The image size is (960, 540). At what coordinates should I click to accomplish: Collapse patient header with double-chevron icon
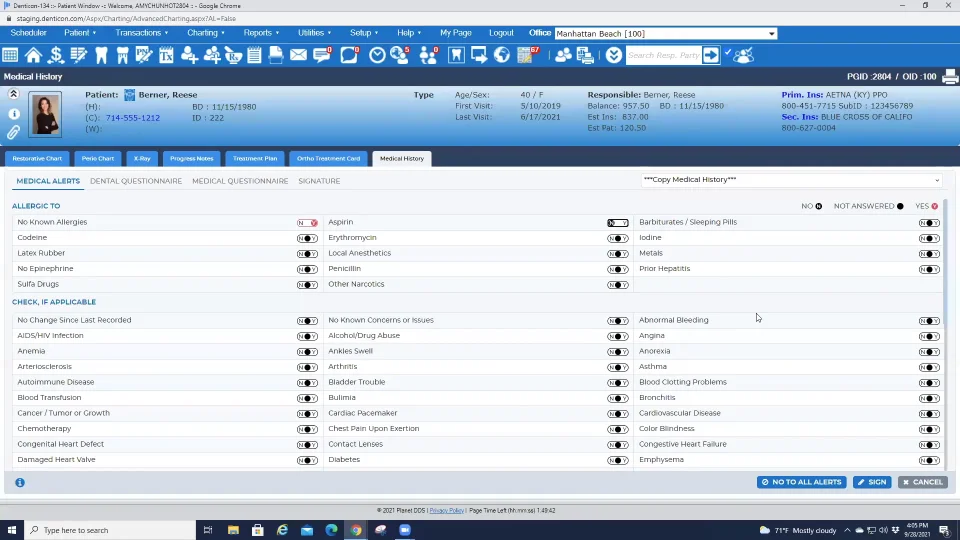click(x=13, y=94)
